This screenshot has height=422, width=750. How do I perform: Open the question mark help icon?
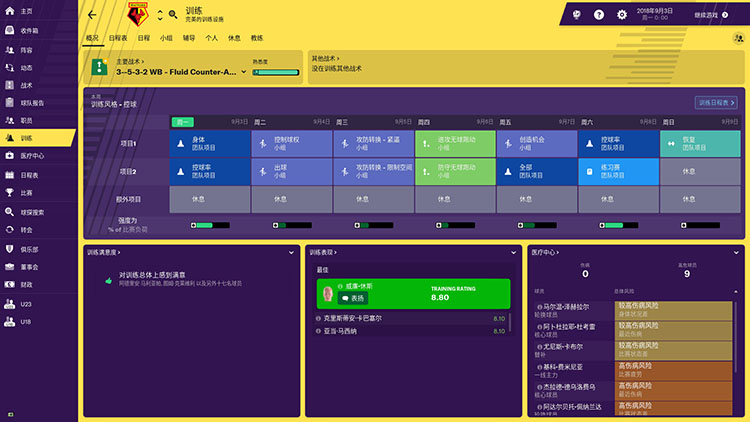(599, 15)
